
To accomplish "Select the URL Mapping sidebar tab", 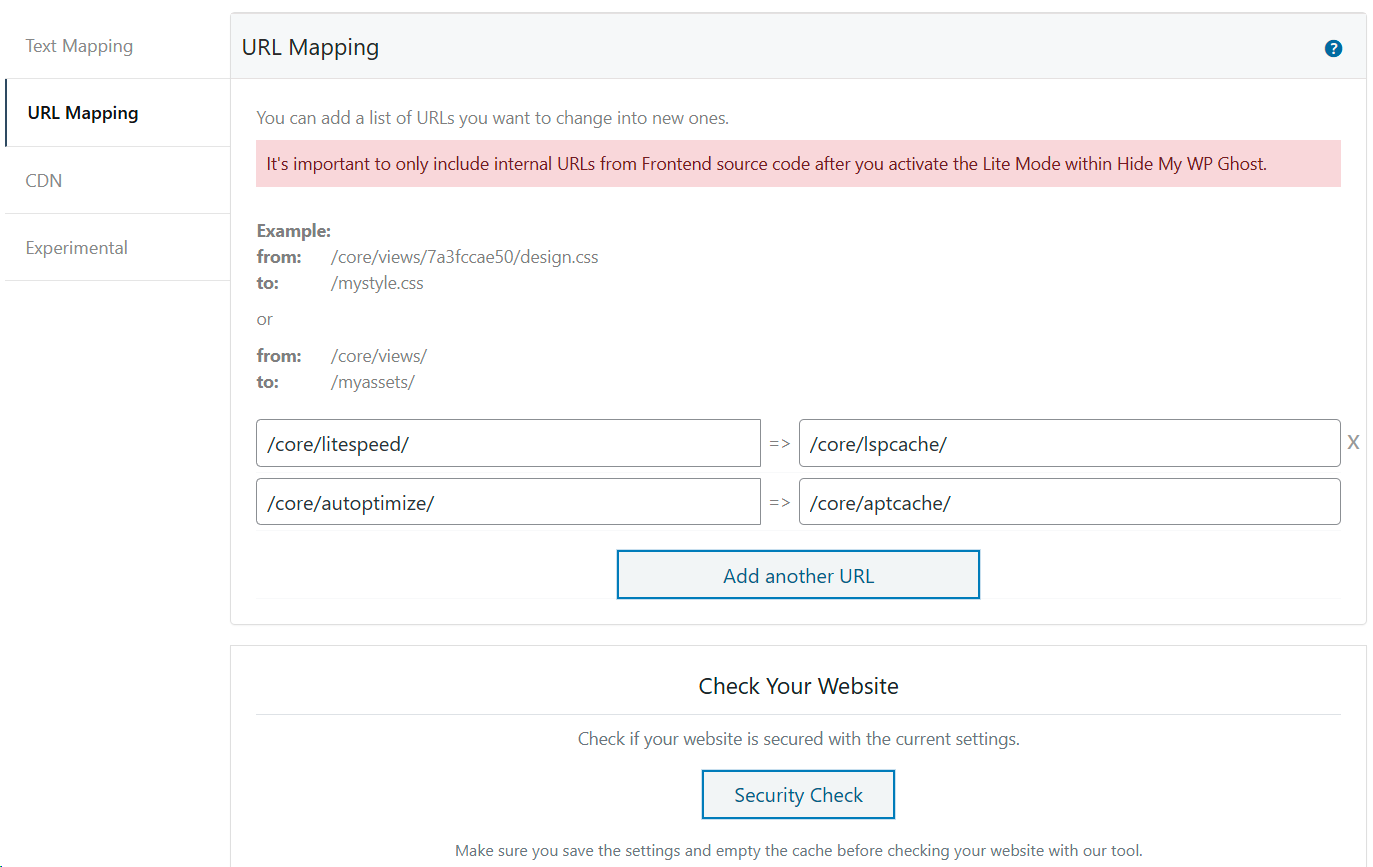I will point(83,113).
